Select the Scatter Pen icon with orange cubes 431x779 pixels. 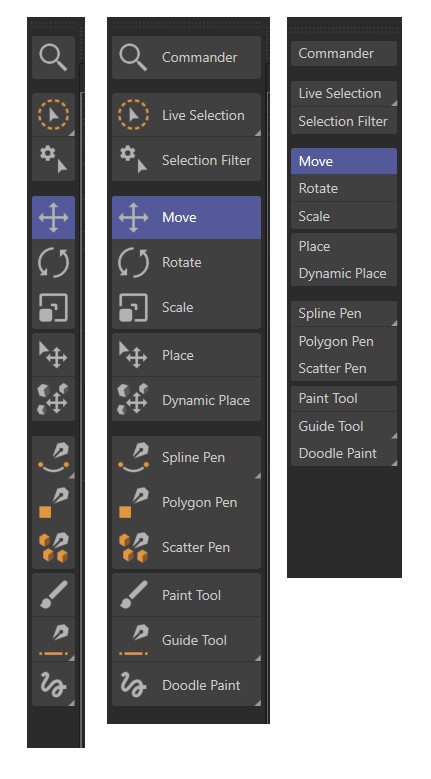coord(54,547)
